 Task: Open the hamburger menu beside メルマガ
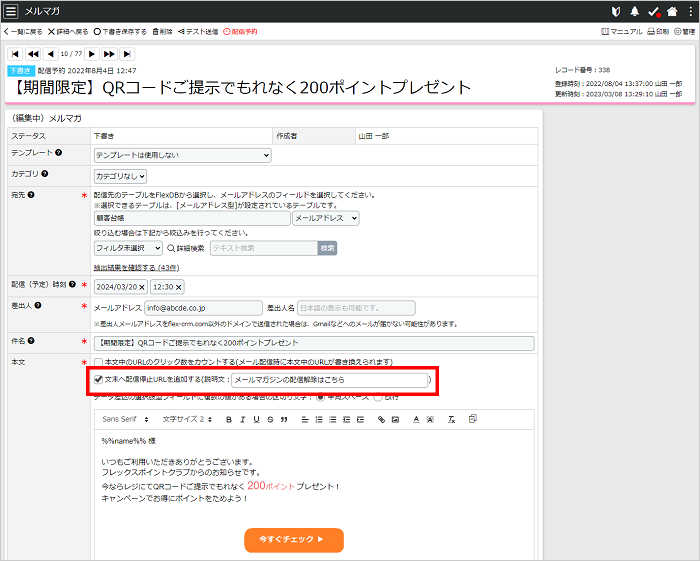(x=11, y=11)
